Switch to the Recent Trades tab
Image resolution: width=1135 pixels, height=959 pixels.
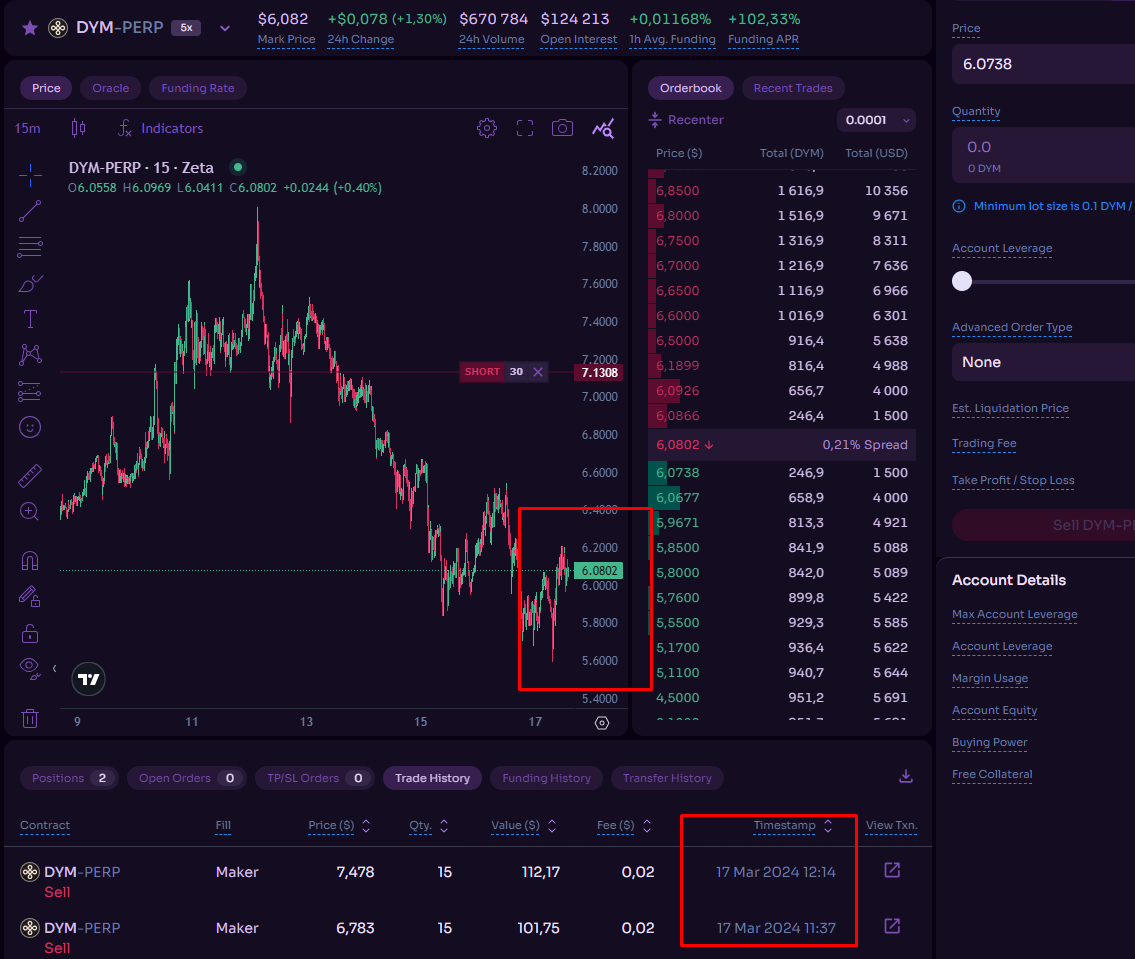point(792,88)
